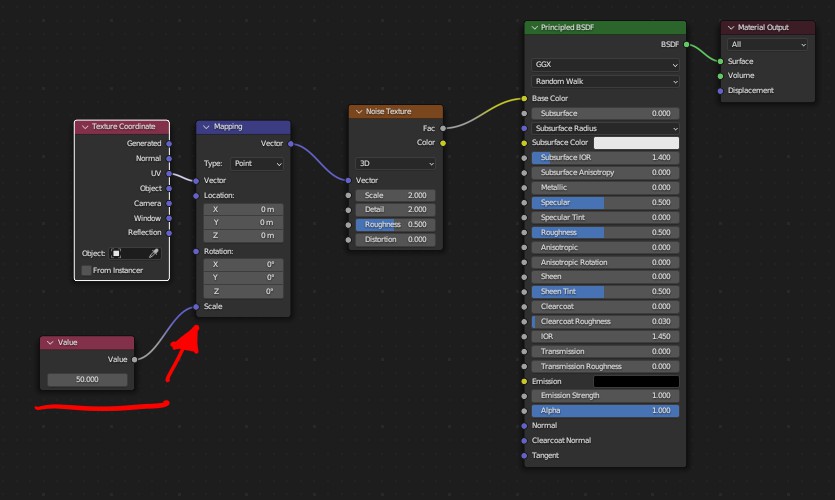835x500 pixels.
Task: Click the Noise Texture Roughness slider
Action: tap(395, 225)
